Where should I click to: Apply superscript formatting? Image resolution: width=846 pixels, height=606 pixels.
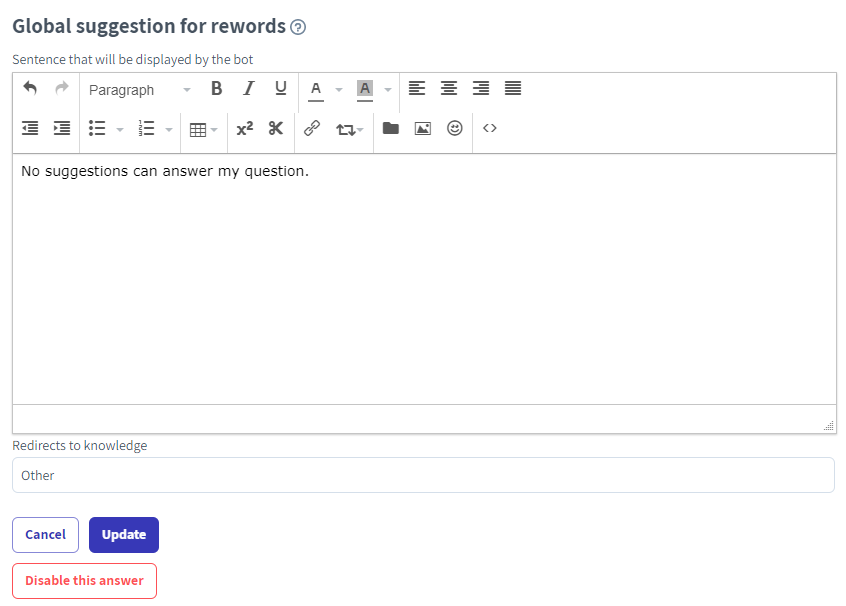244,128
